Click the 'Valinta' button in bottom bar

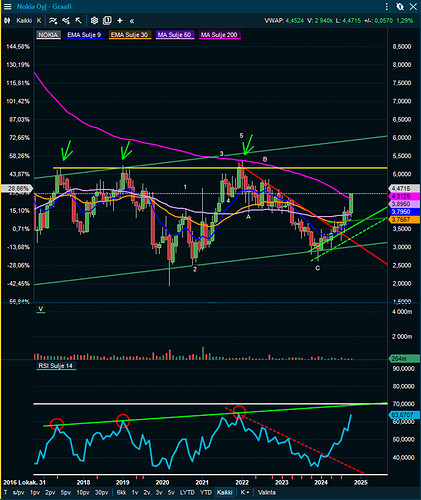point(267,492)
